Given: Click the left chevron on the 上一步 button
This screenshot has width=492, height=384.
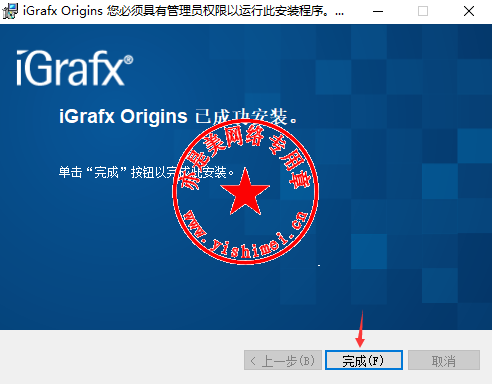Looking at the screenshot, I should (x=253, y=361).
